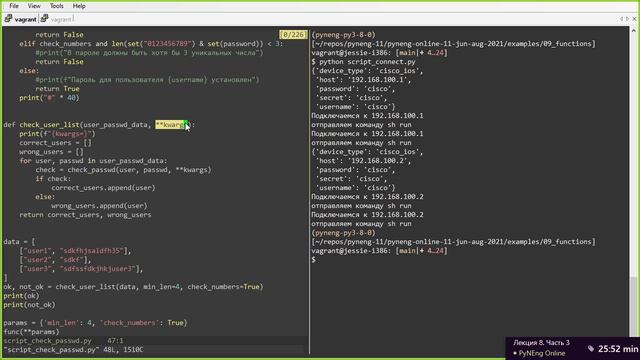Open the Help menu
The height and width of the screenshot is (360, 640).
tap(79, 6)
